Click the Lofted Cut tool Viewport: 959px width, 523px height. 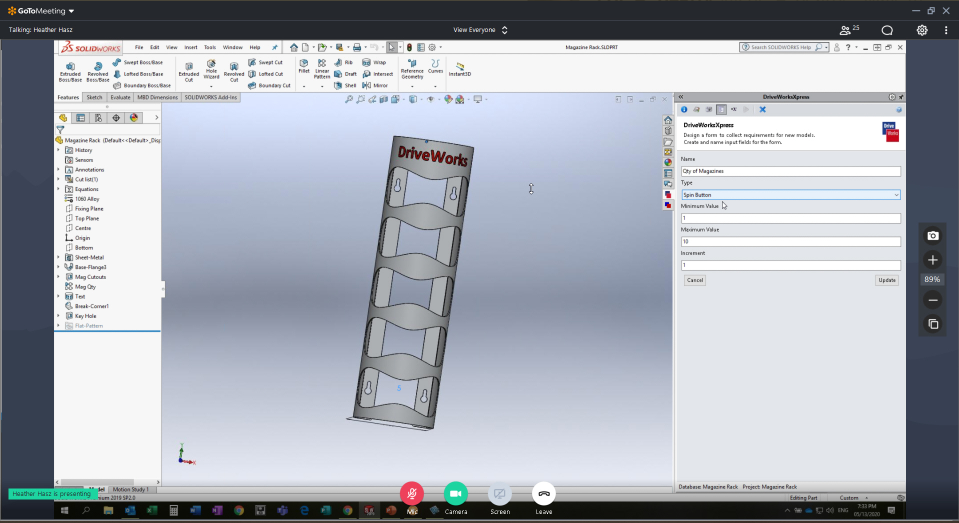coord(265,74)
